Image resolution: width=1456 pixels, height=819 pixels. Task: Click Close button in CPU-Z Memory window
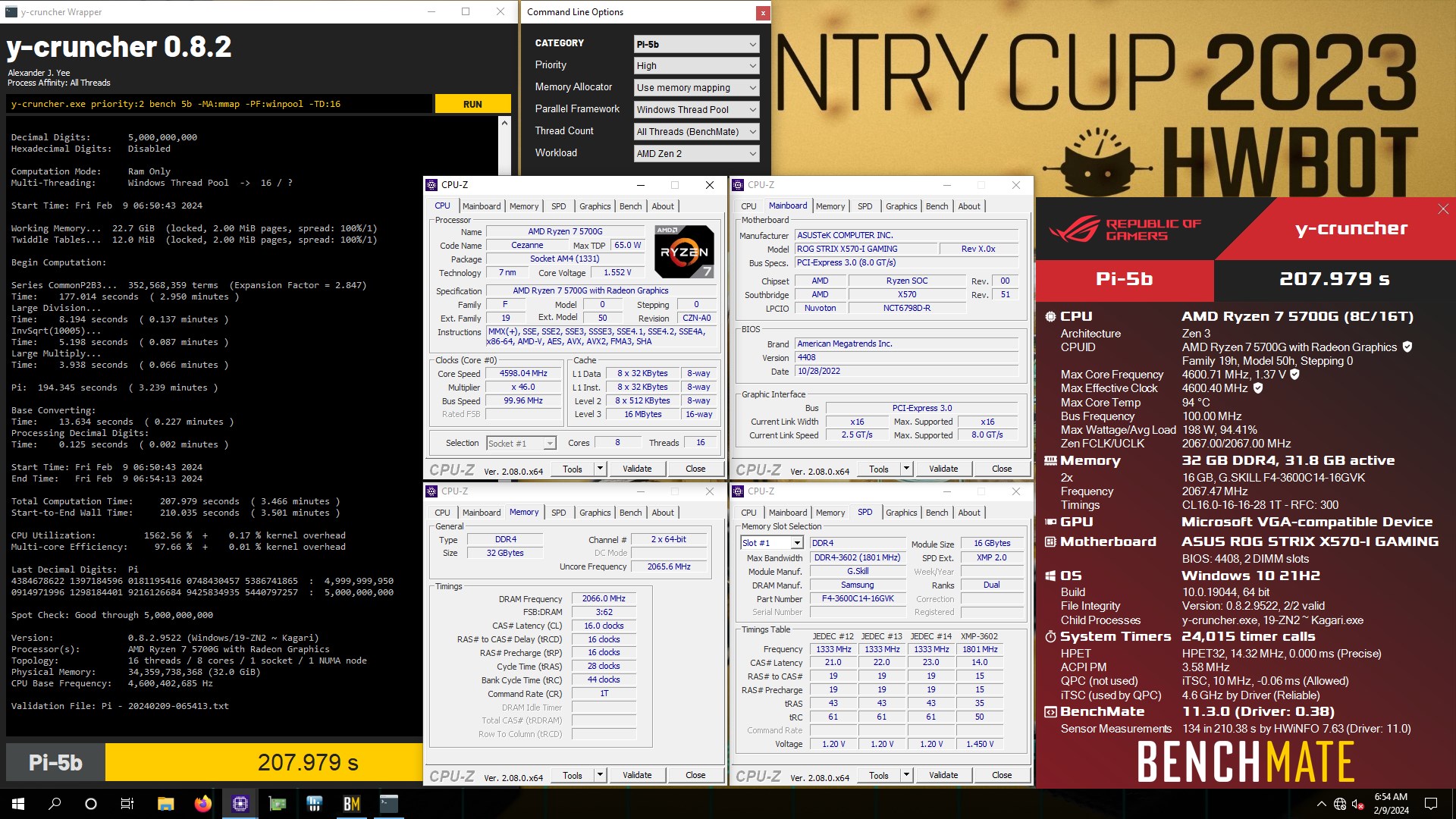695,775
